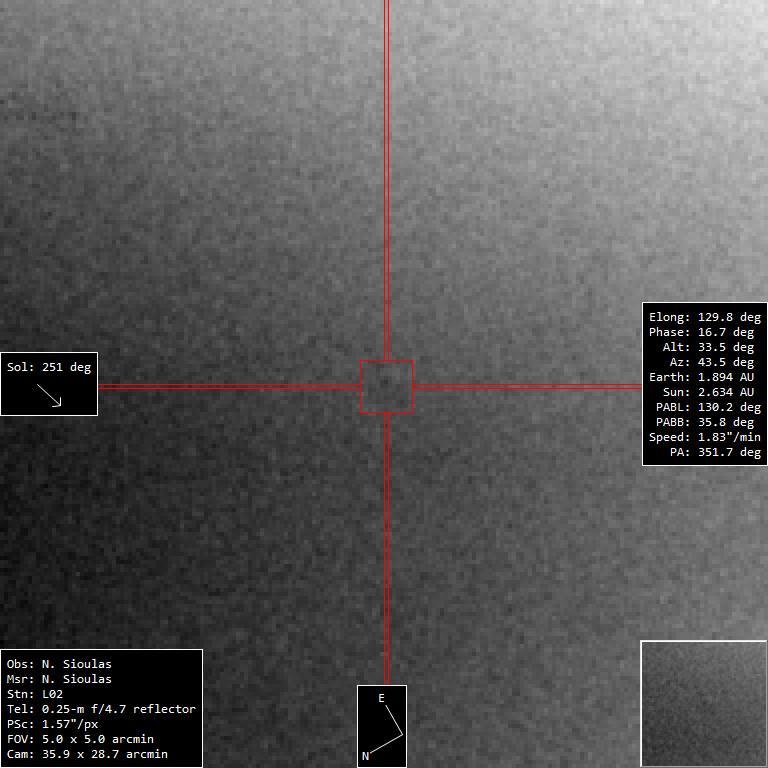Viewport: 768px width, 768px height.
Task: Click the 'Stn: L02' station code
Action: (35, 694)
